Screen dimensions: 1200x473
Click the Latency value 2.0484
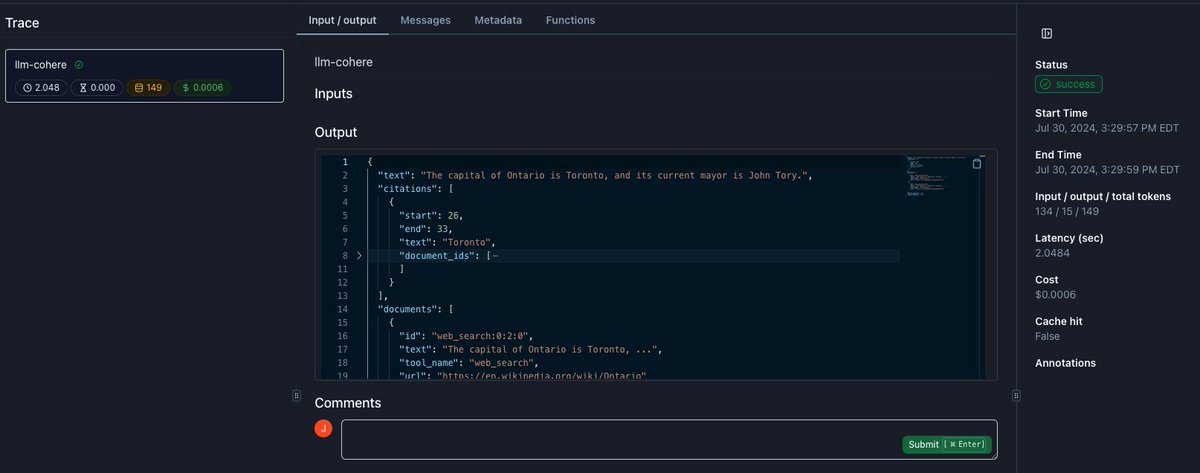(1052, 253)
